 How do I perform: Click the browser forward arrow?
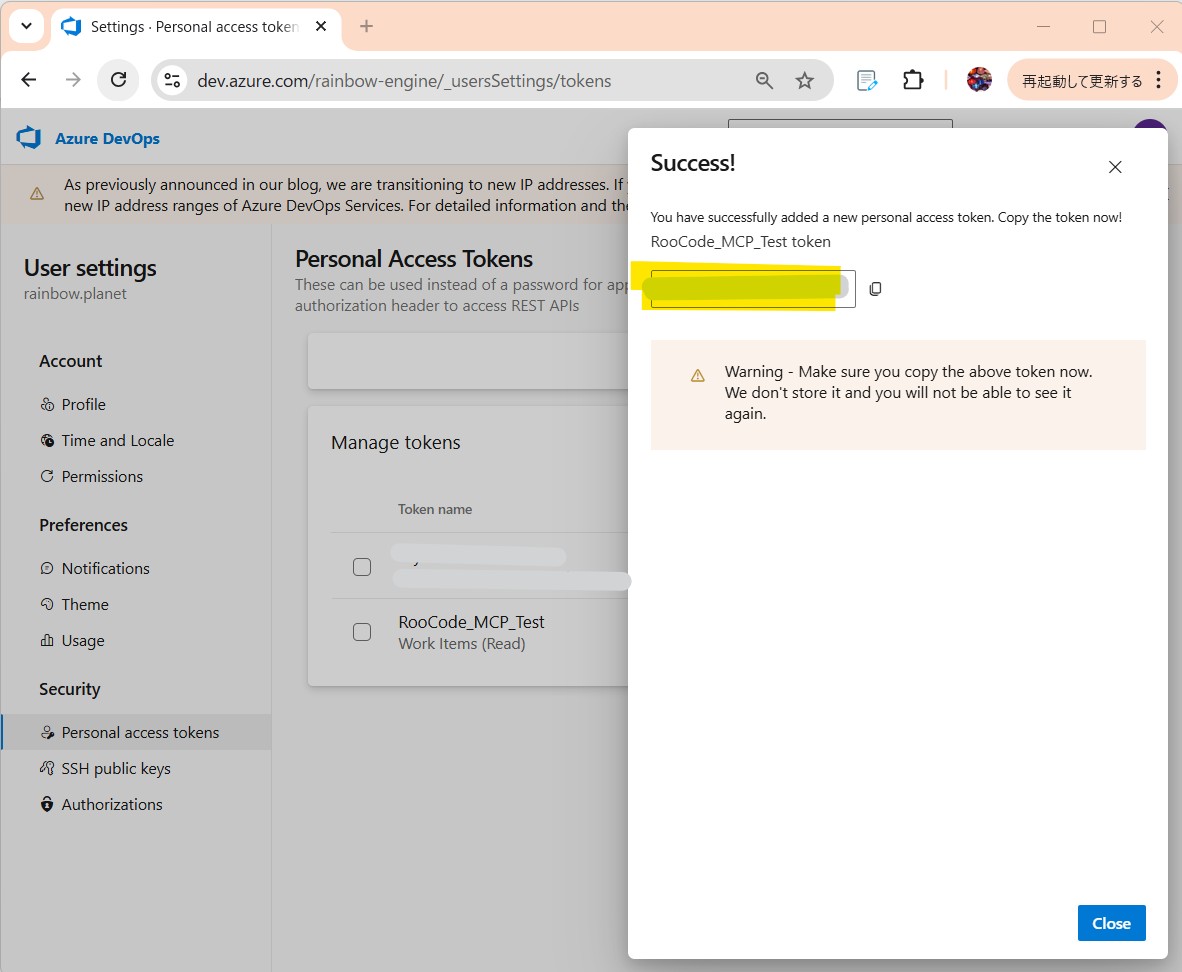coord(73,80)
